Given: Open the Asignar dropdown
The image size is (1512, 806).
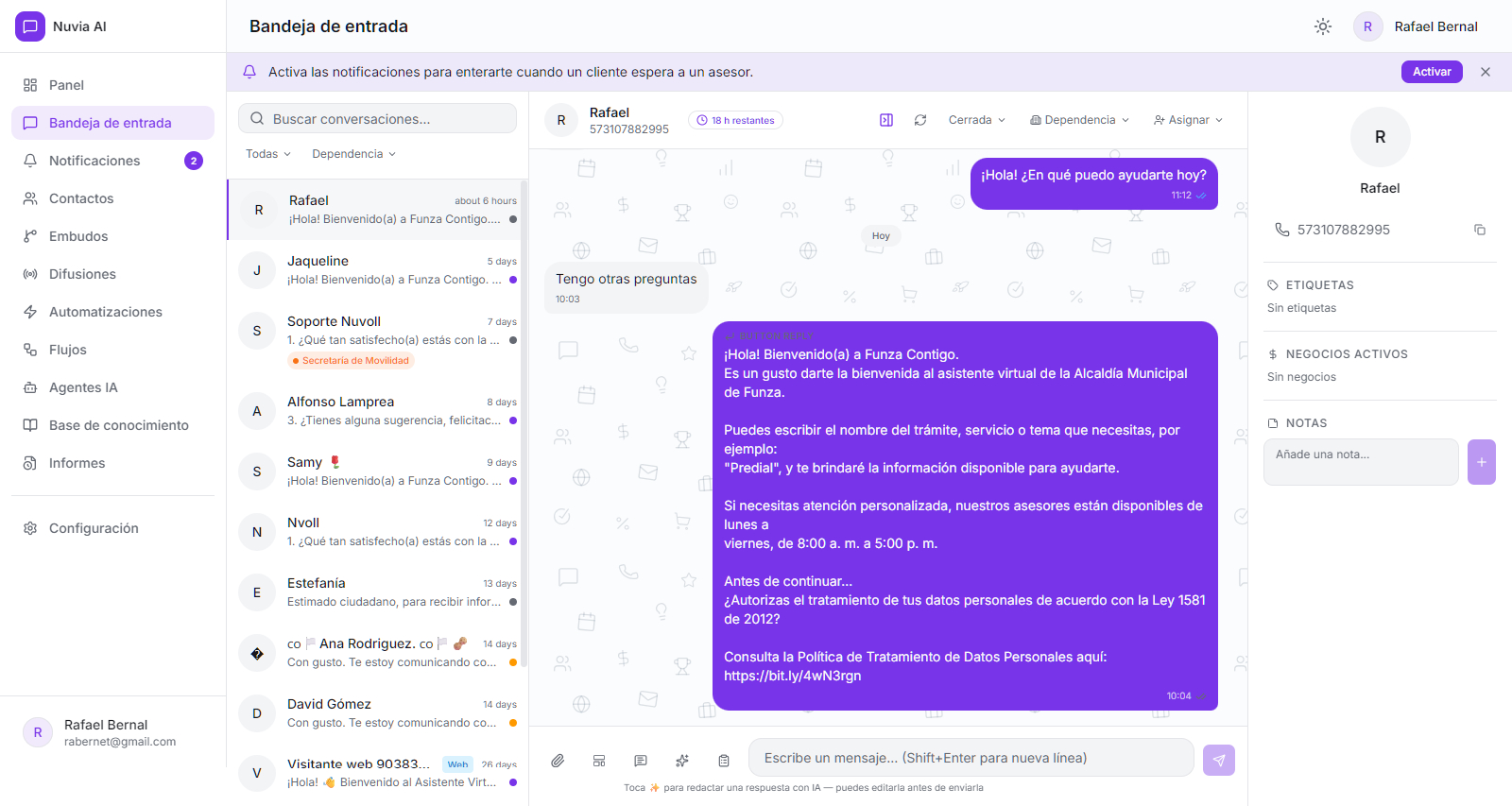Looking at the screenshot, I should point(1188,120).
